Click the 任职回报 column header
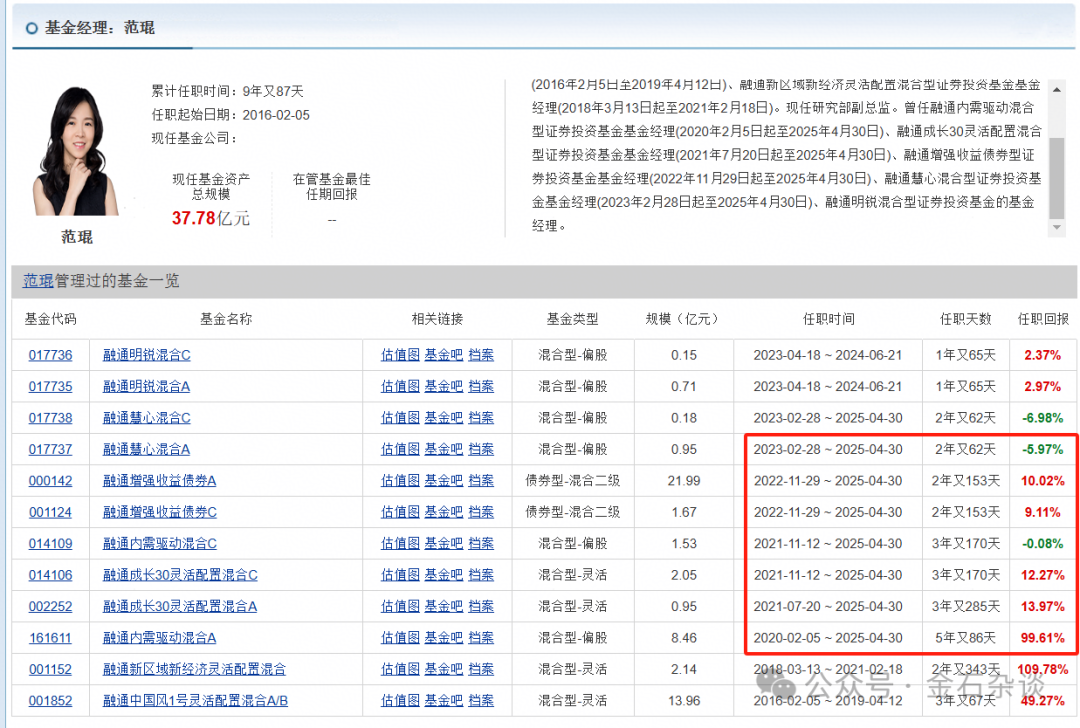 [x=1043, y=319]
